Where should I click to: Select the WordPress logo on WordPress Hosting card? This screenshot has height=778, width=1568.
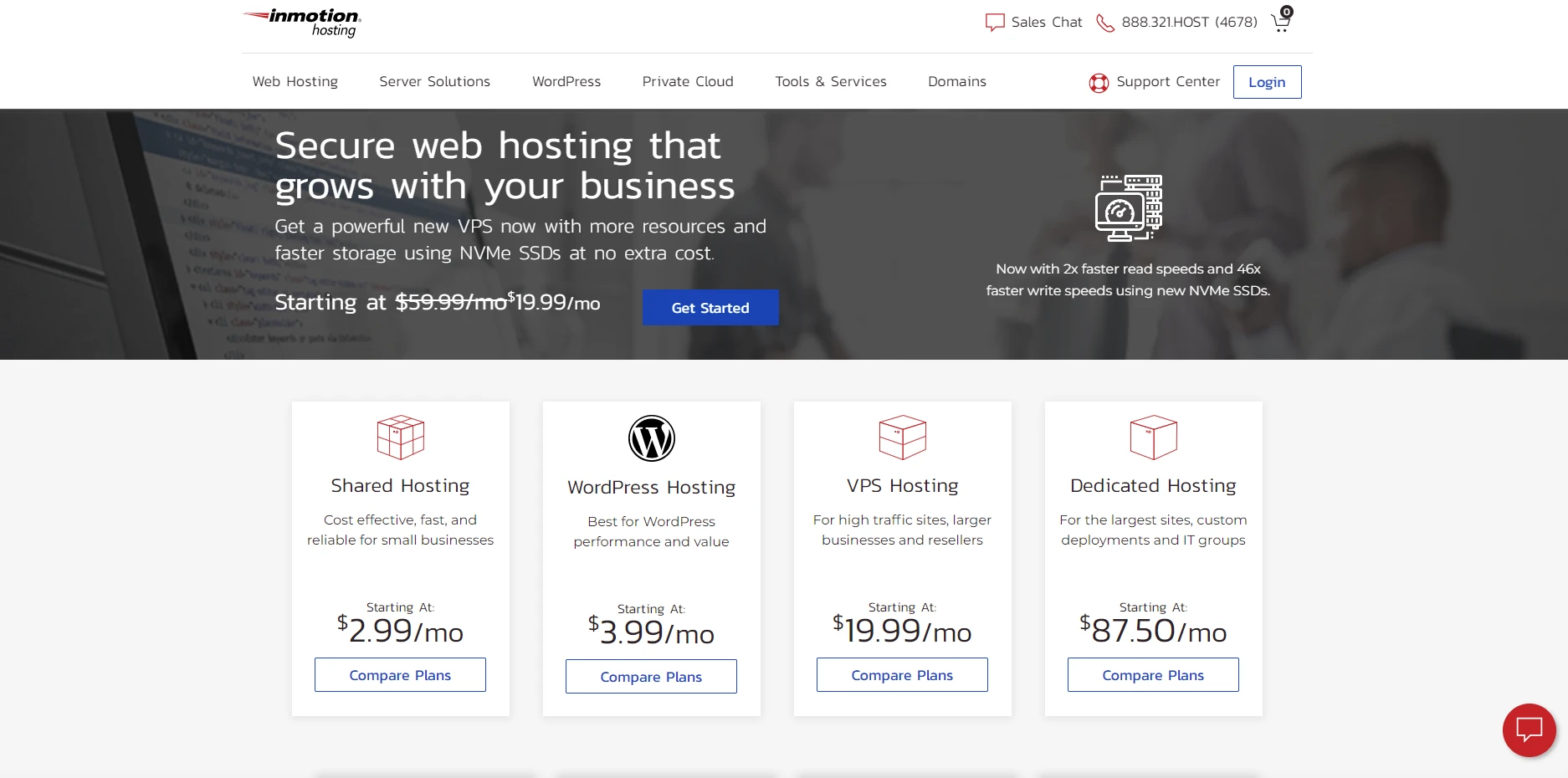[651, 437]
